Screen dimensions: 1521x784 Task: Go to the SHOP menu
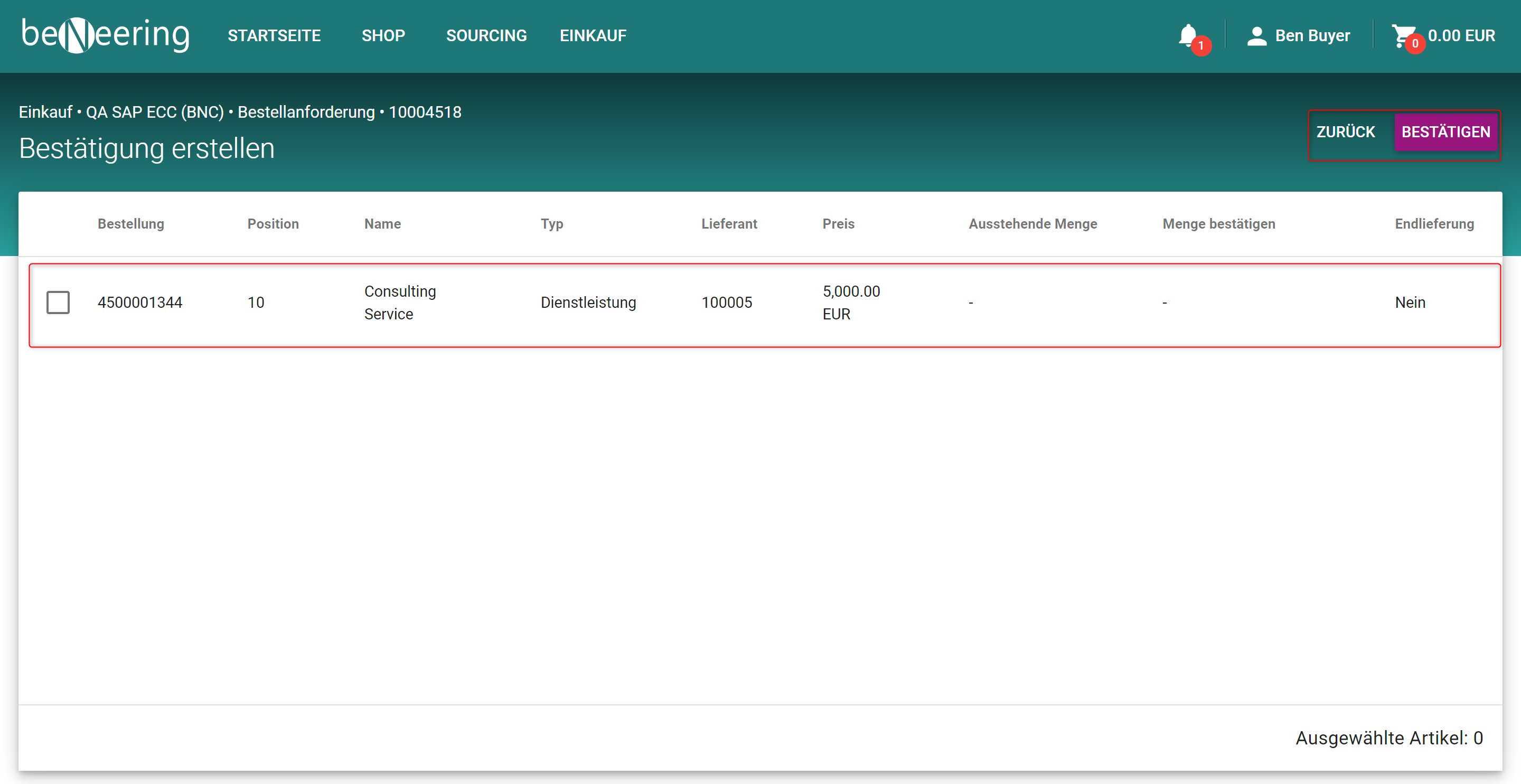tap(383, 36)
